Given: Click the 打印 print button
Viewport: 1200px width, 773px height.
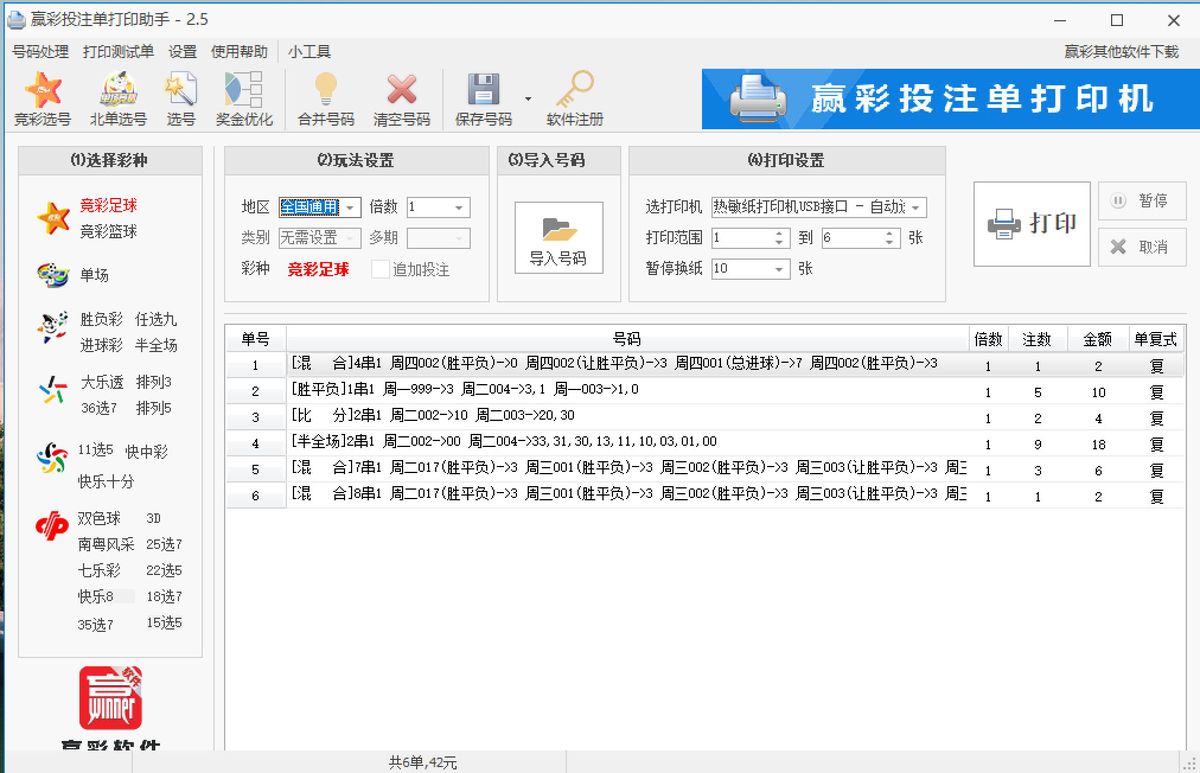Looking at the screenshot, I should click(1032, 223).
